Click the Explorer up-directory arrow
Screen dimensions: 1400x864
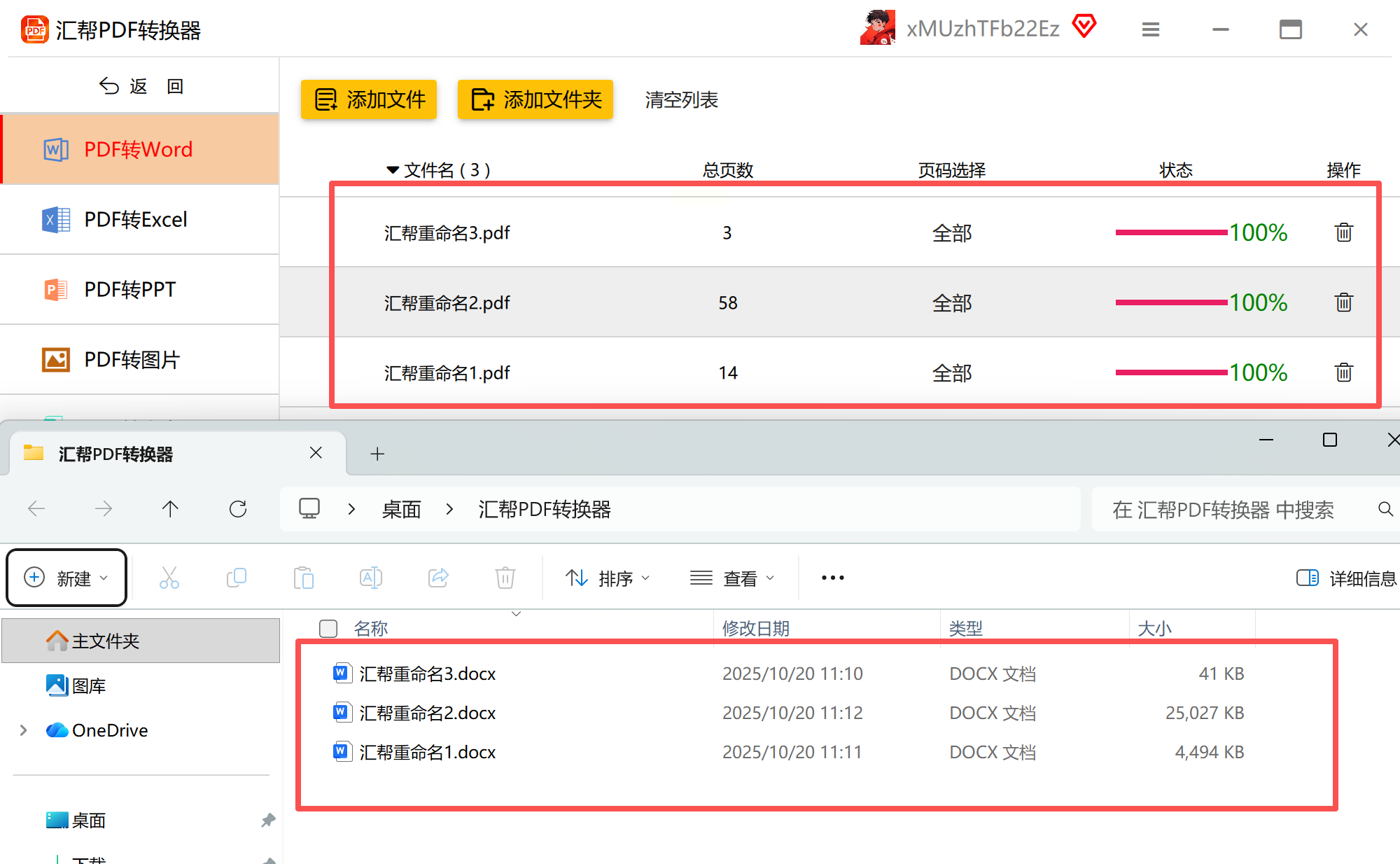170,509
